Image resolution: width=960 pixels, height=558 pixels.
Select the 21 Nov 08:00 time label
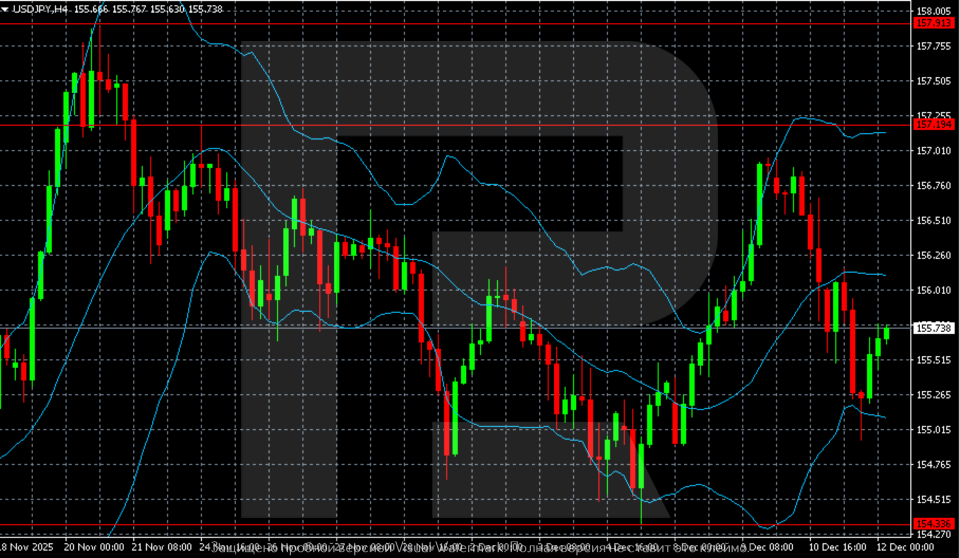click(x=163, y=548)
